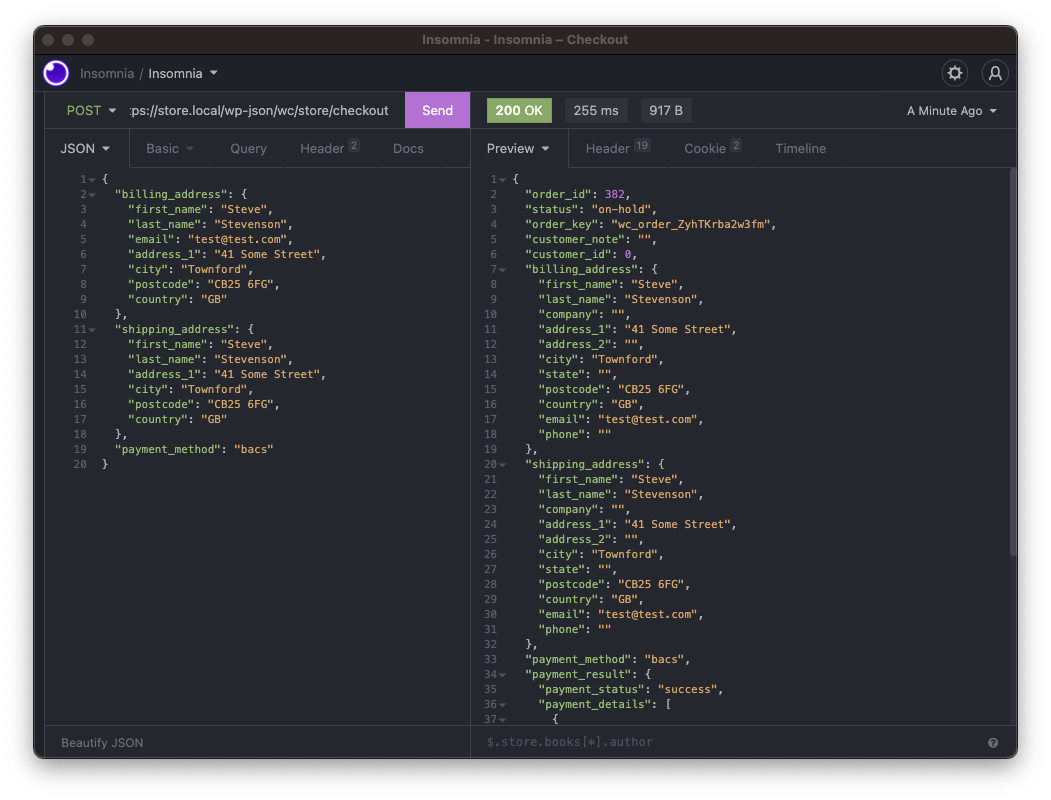Open settings via the gear icon
Image resolution: width=1051 pixels, height=800 pixels.
pos(955,73)
